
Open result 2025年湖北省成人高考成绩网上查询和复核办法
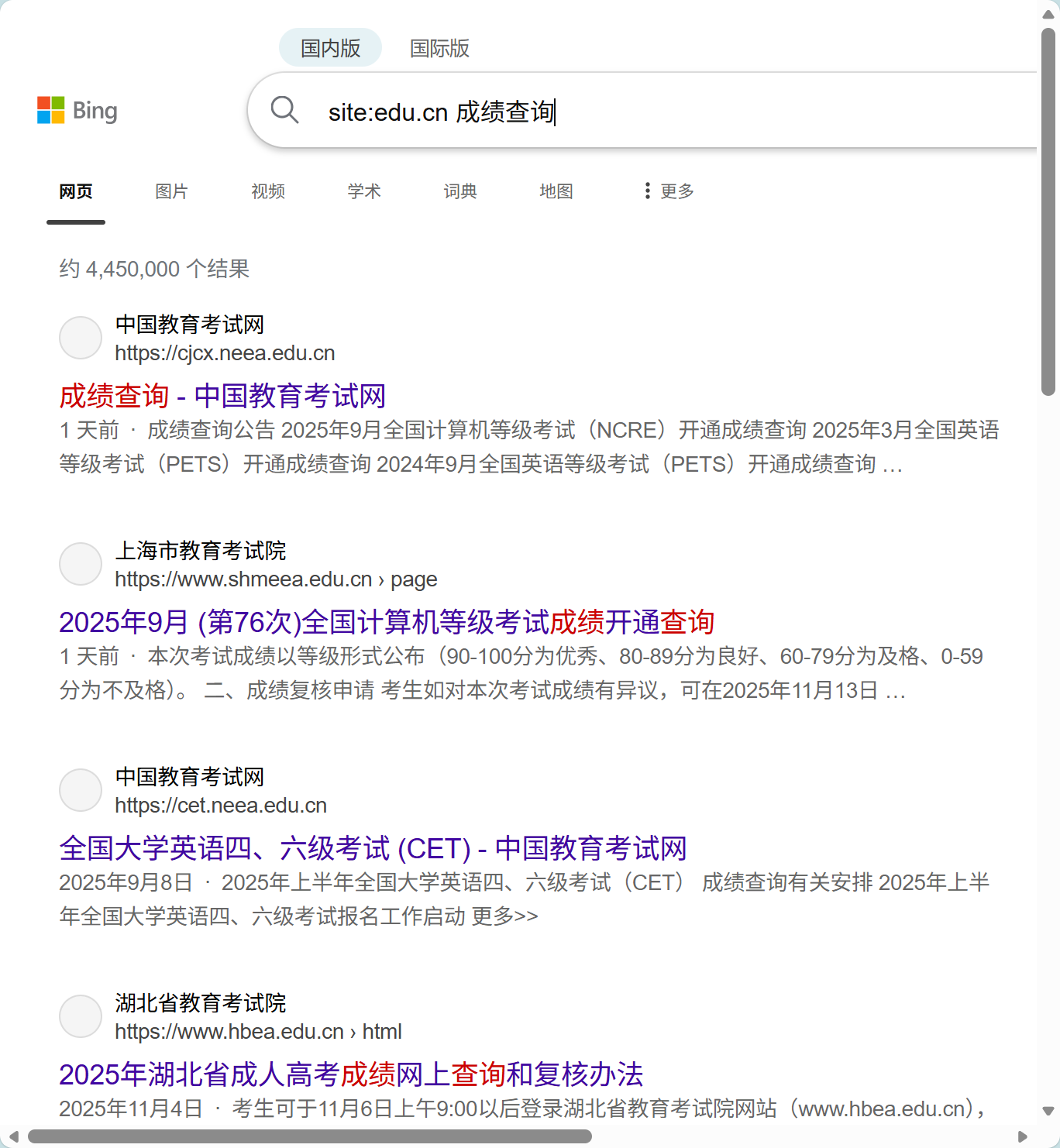pos(351,1074)
